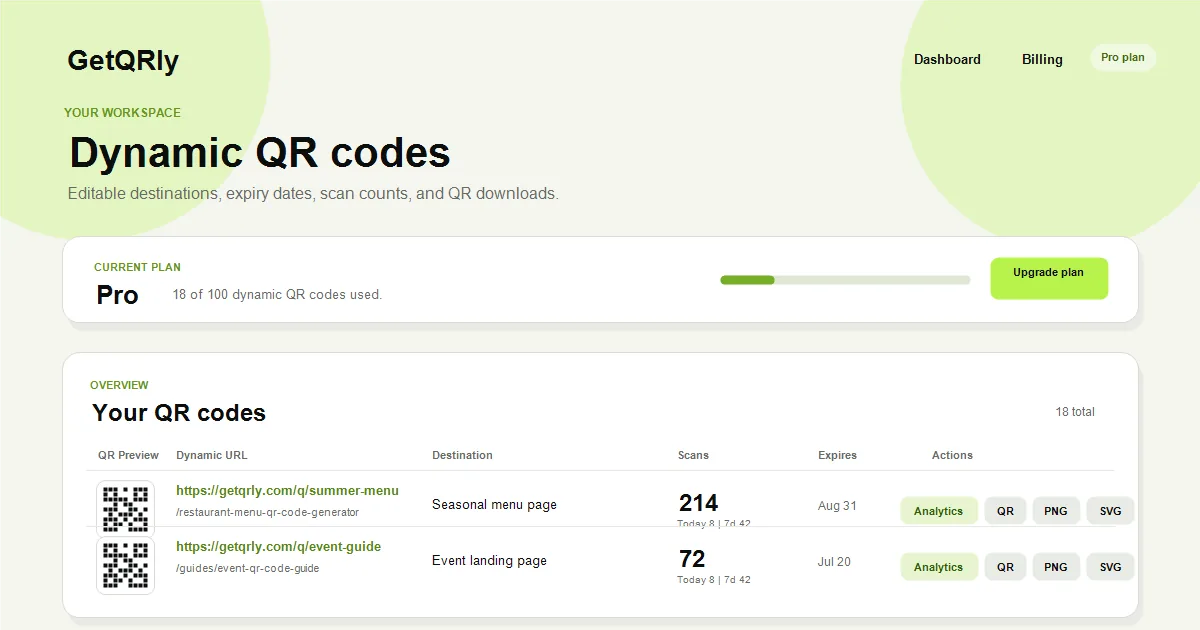Click the scan count 72
This screenshot has height=630, width=1200.
(692, 559)
